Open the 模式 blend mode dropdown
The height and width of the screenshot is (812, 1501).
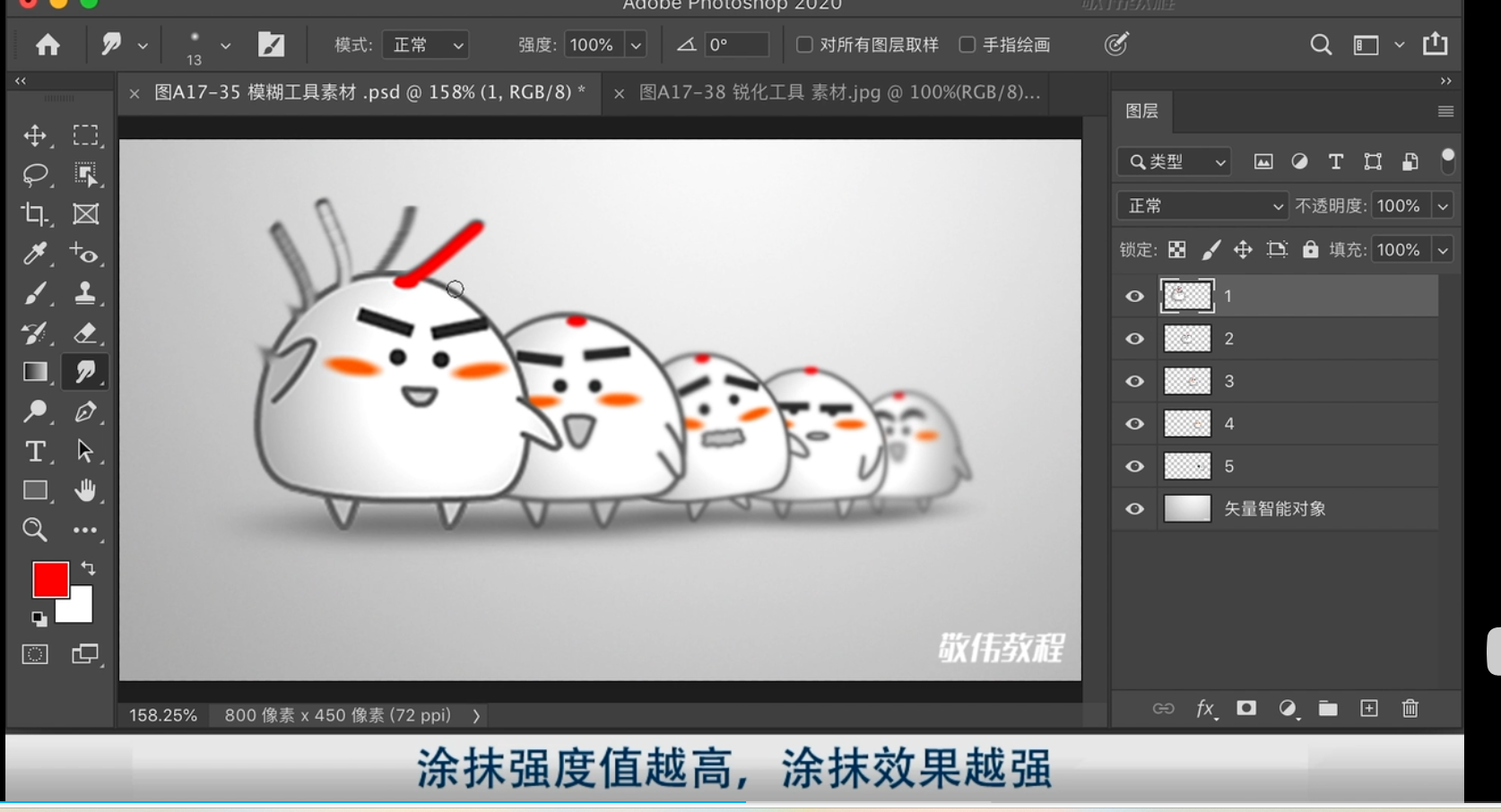[426, 44]
